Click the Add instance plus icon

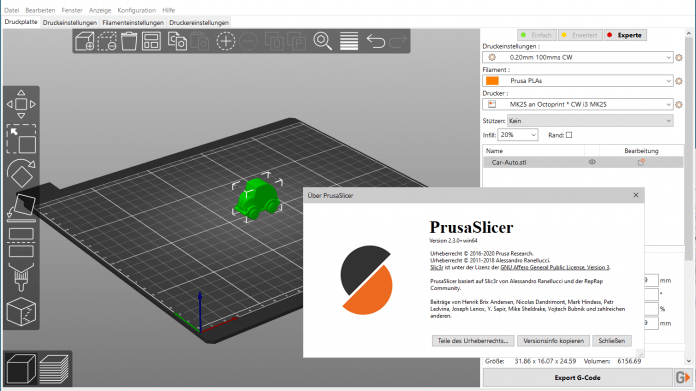click(x=225, y=41)
